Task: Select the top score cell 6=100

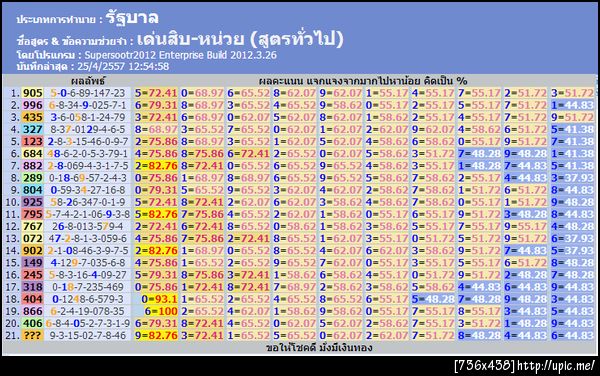Action: [161, 311]
